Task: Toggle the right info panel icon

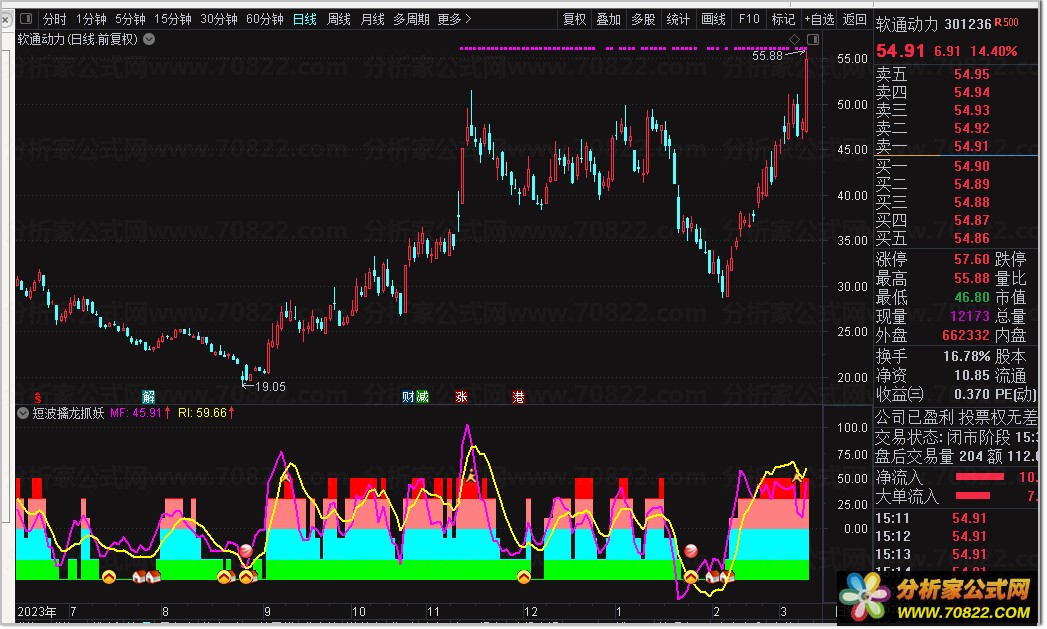Action: coord(813,39)
